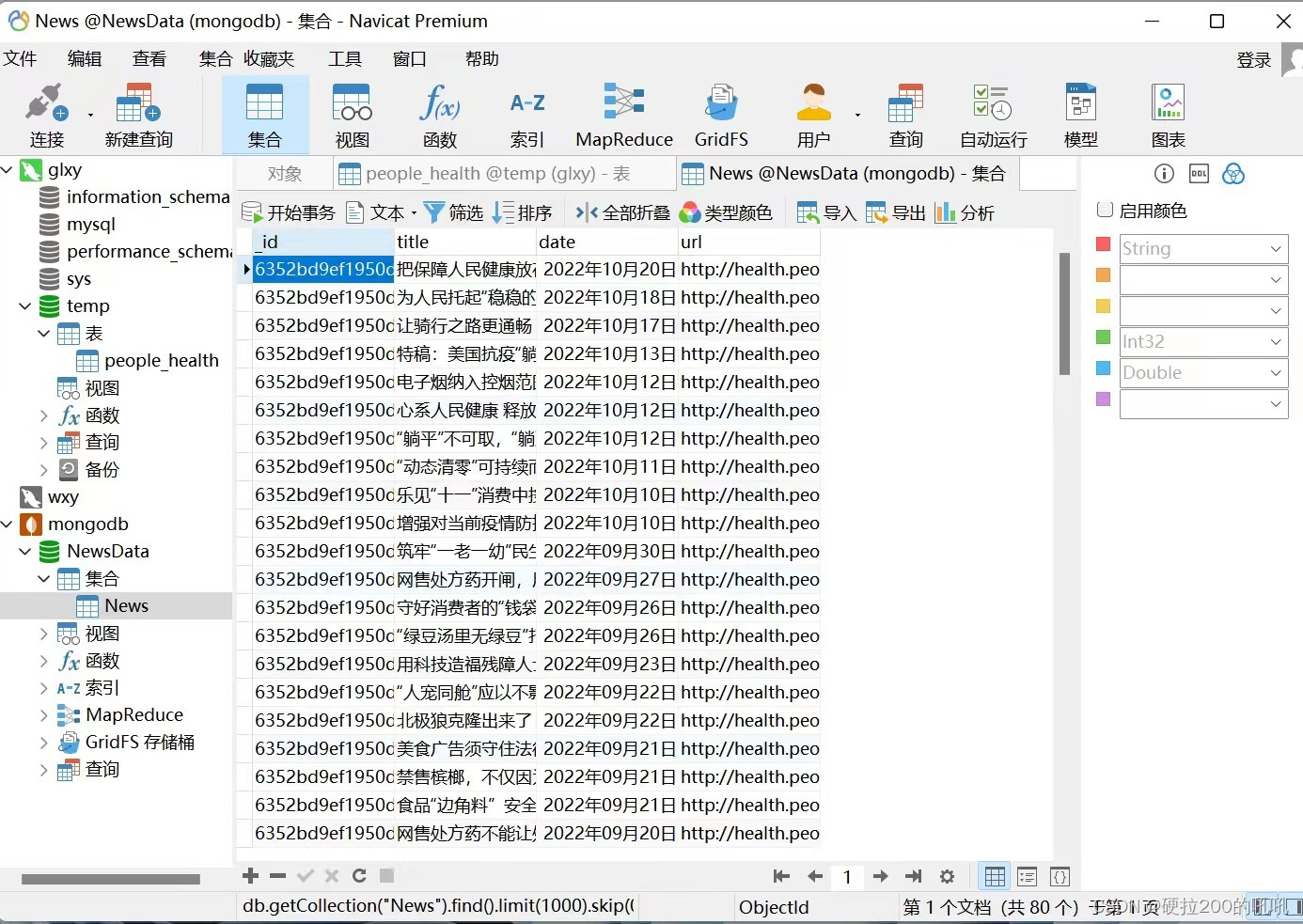Click the 排序 sort button

(523, 212)
